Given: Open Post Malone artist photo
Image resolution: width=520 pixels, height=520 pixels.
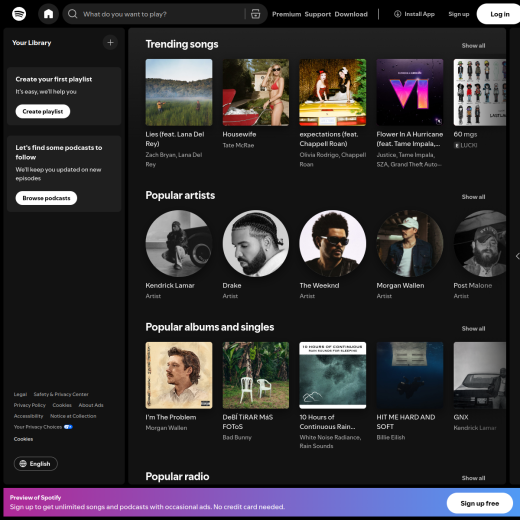Looking at the screenshot, I should [480, 243].
